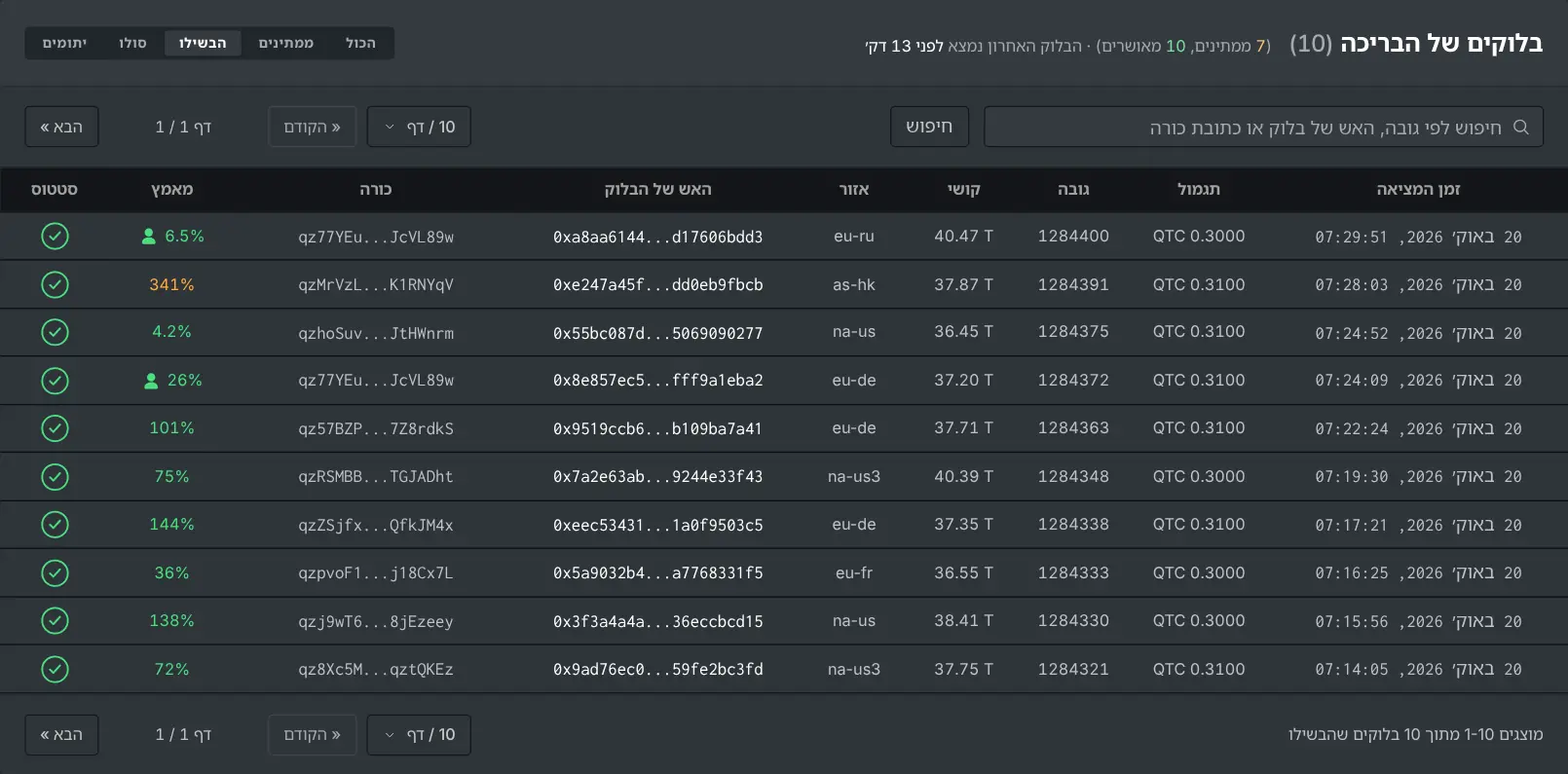Click status checkmark for block 1284391
Image resolution: width=1568 pixels, height=774 pixels.
56,284
